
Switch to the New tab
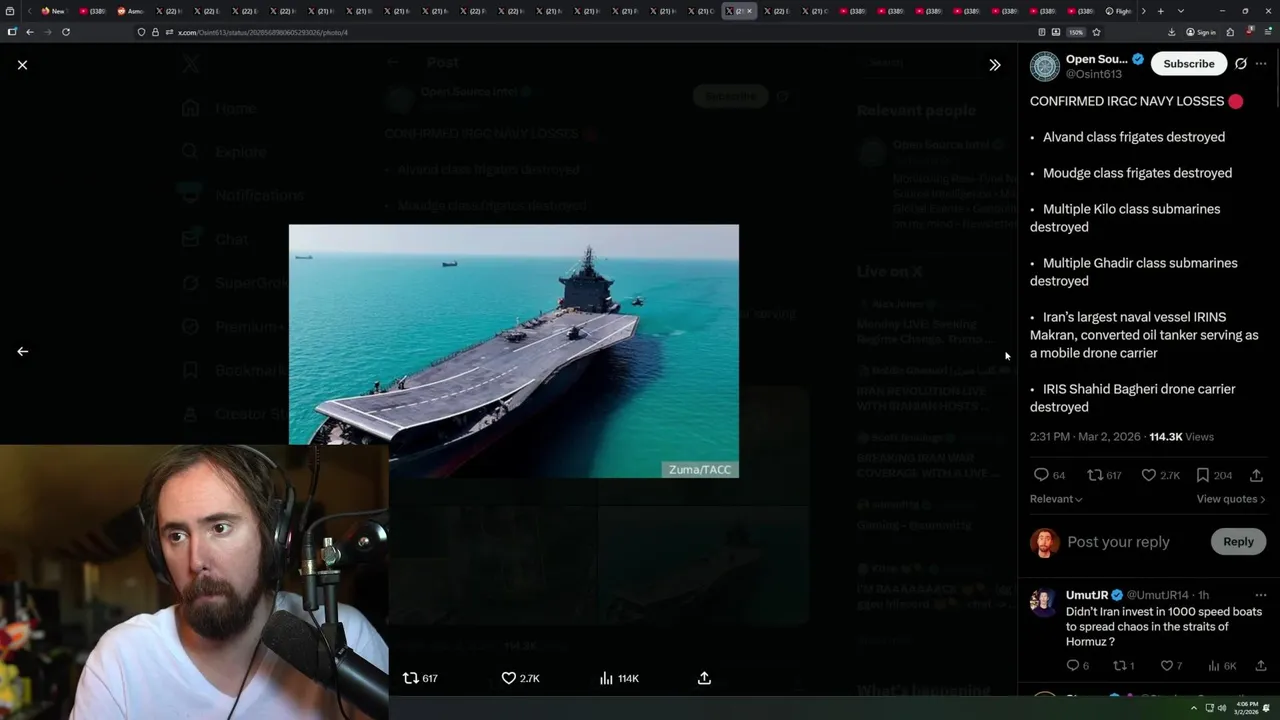(x=53, y=11)
